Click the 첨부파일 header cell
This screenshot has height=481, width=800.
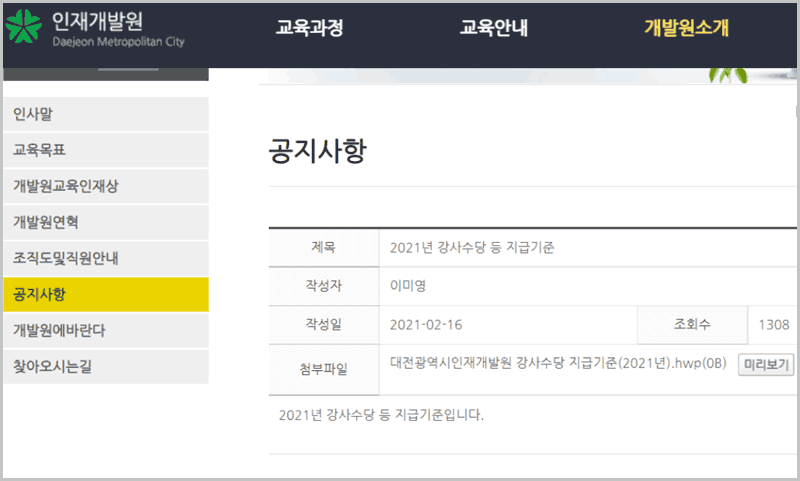click(324, 369)
